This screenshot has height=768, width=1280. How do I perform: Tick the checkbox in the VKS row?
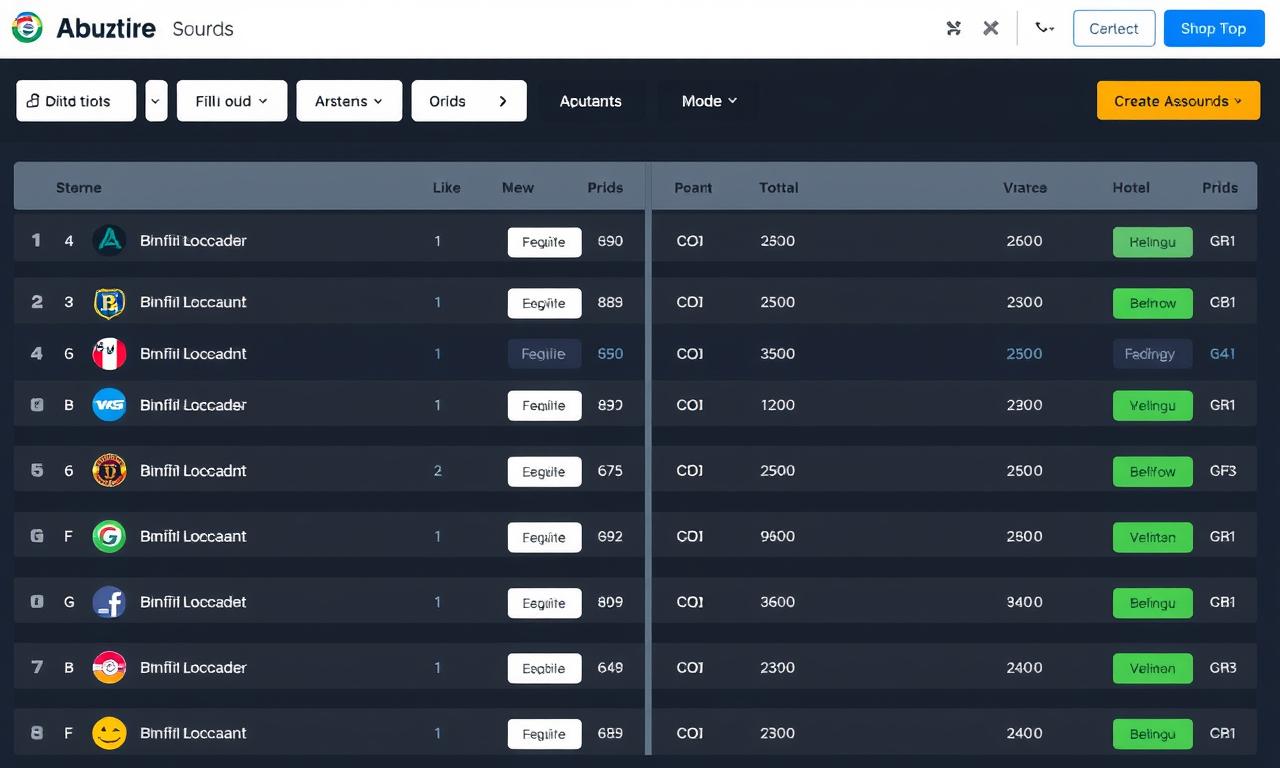(x=37, y=405)
